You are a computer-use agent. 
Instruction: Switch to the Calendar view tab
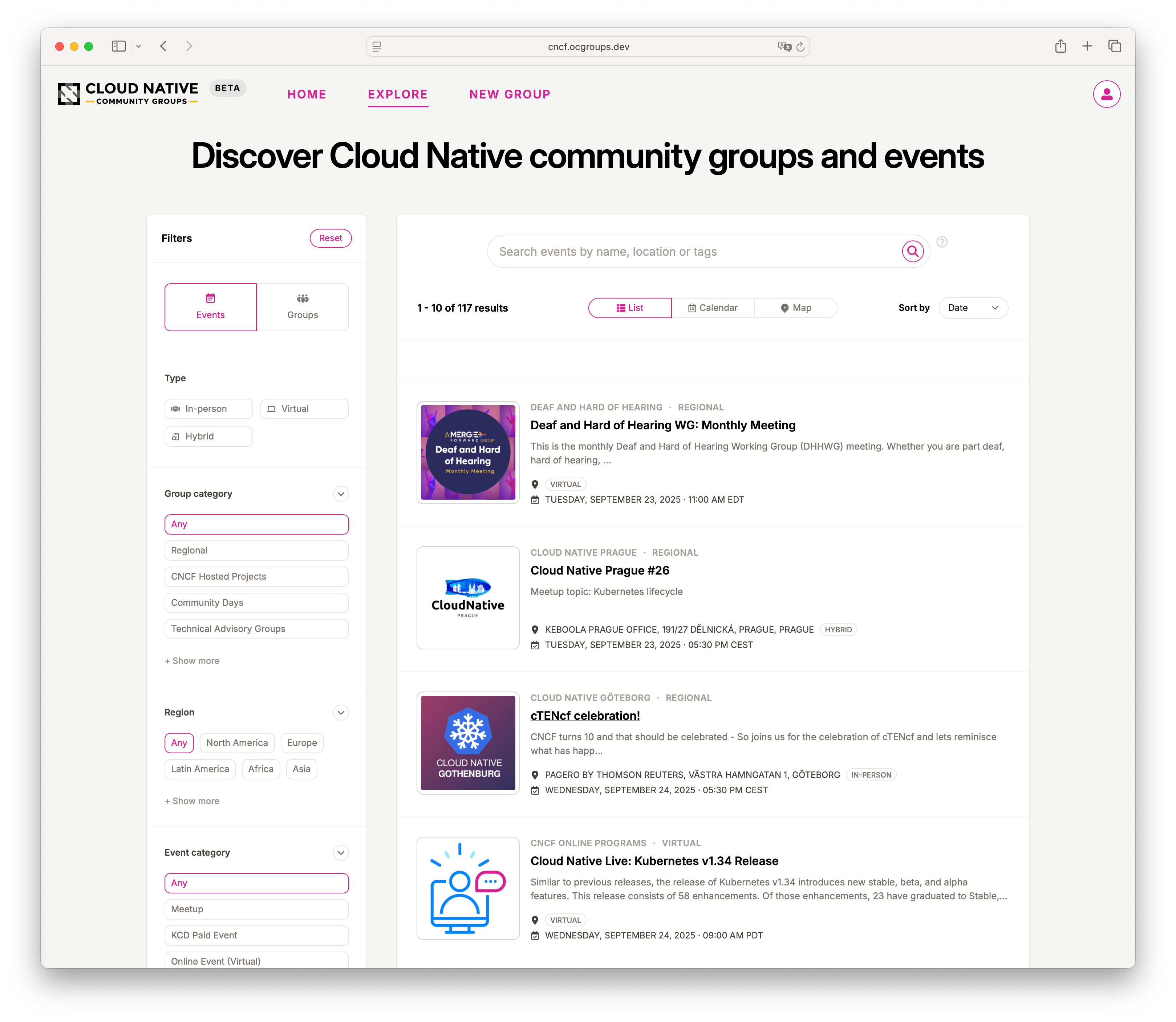(x=712, y=308)
